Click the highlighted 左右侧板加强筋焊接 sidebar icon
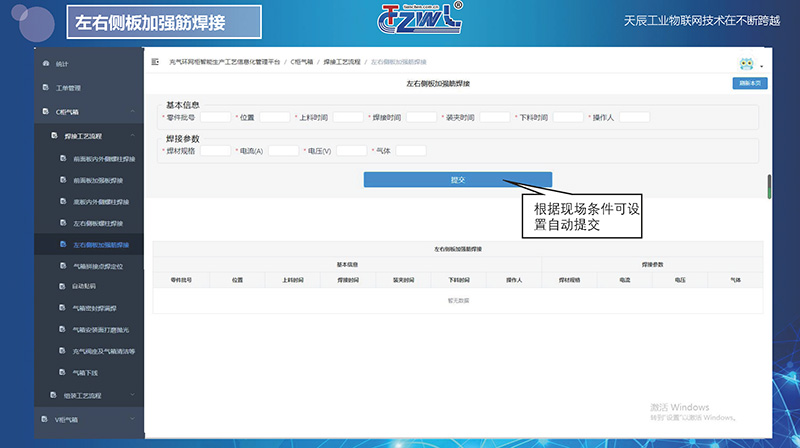Image resolution: width=800 pixels, height=448 pixels. tap(63, 244)
